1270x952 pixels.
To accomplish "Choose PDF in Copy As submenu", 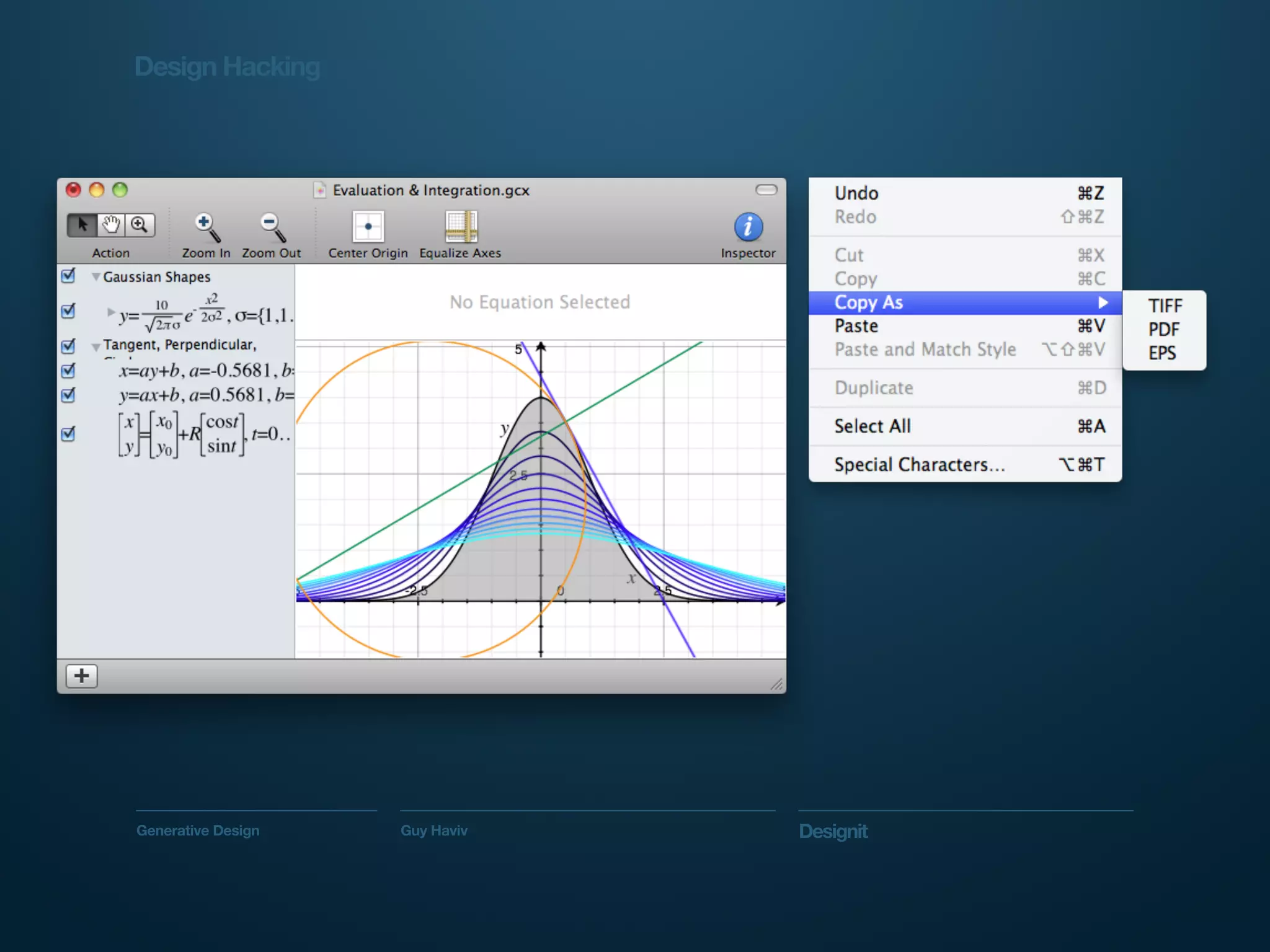I will click(x=1163, y=330).
